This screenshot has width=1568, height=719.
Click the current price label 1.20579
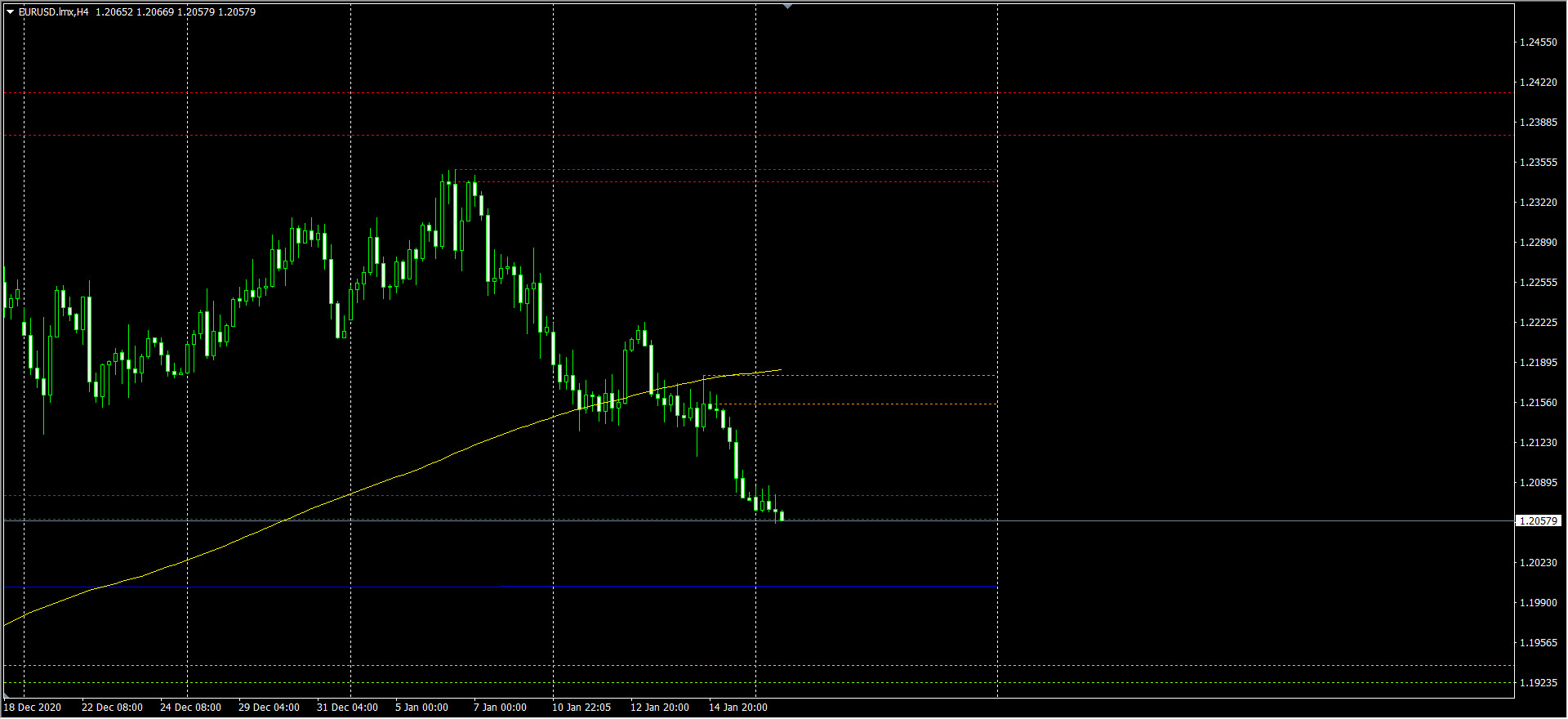1539,520
